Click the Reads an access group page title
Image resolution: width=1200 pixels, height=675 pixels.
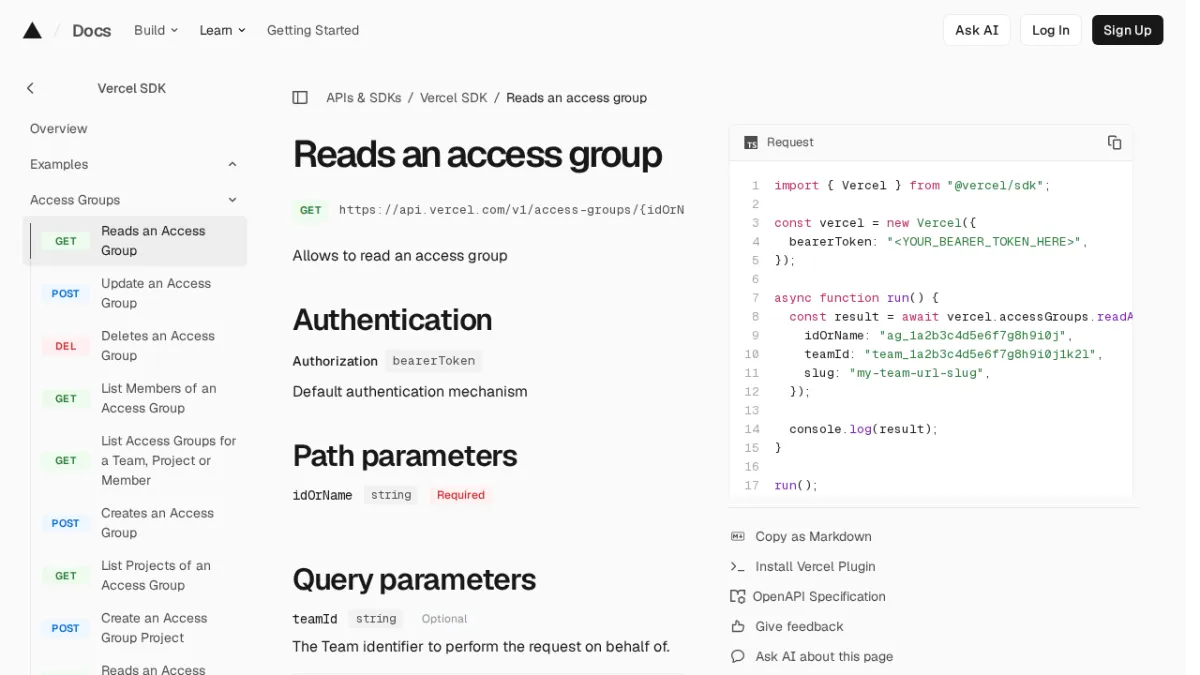coord(477,155)
